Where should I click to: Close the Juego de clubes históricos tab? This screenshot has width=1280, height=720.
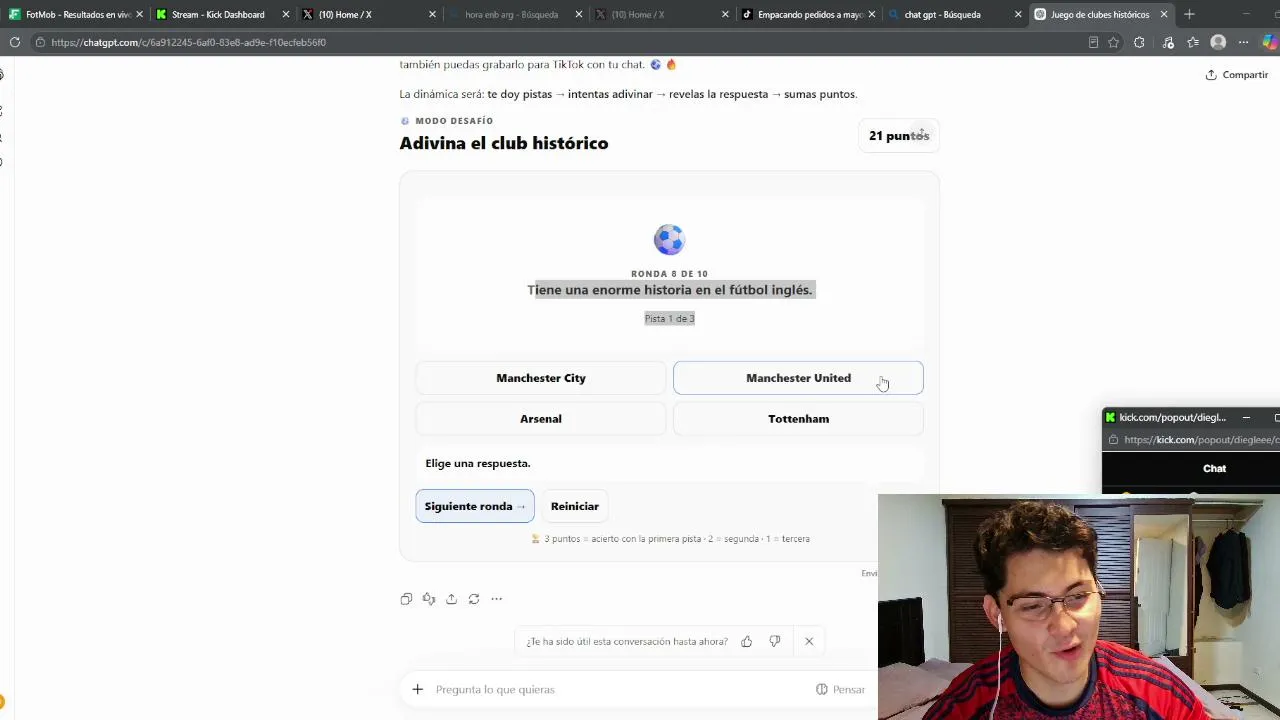tap(1164, 14)
